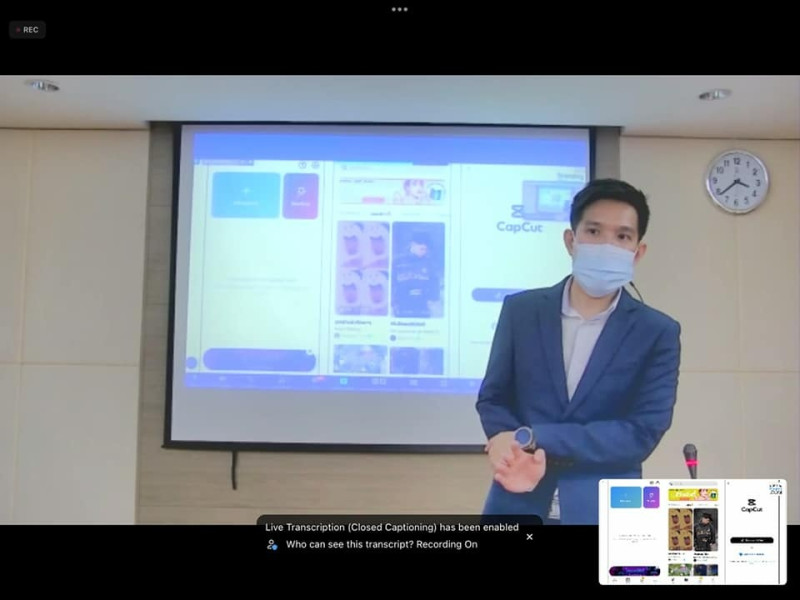This screenshot has height=600, width=800.
Task: Choose the bear pattern template in preview thumbnail
Action: 681,530
